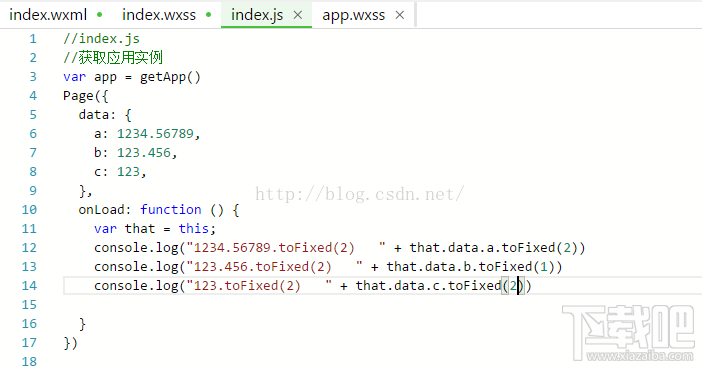702x366 pixels.
Task: Select the index.js tab
Action: [x=257, y=15]
